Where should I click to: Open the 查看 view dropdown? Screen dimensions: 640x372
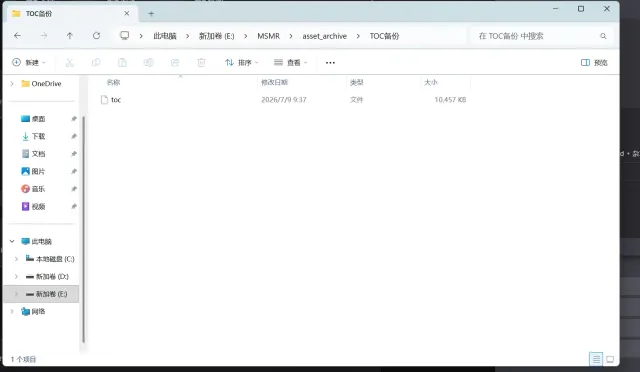[x=291, y=62]
